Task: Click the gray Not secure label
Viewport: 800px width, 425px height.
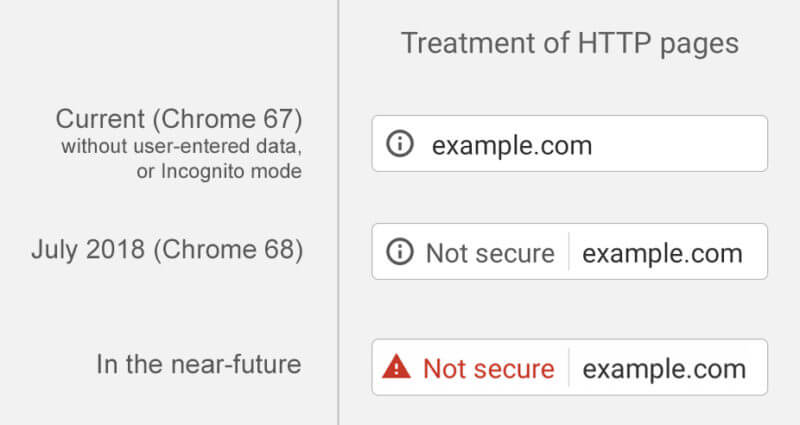Action: [x=490, y=253]
